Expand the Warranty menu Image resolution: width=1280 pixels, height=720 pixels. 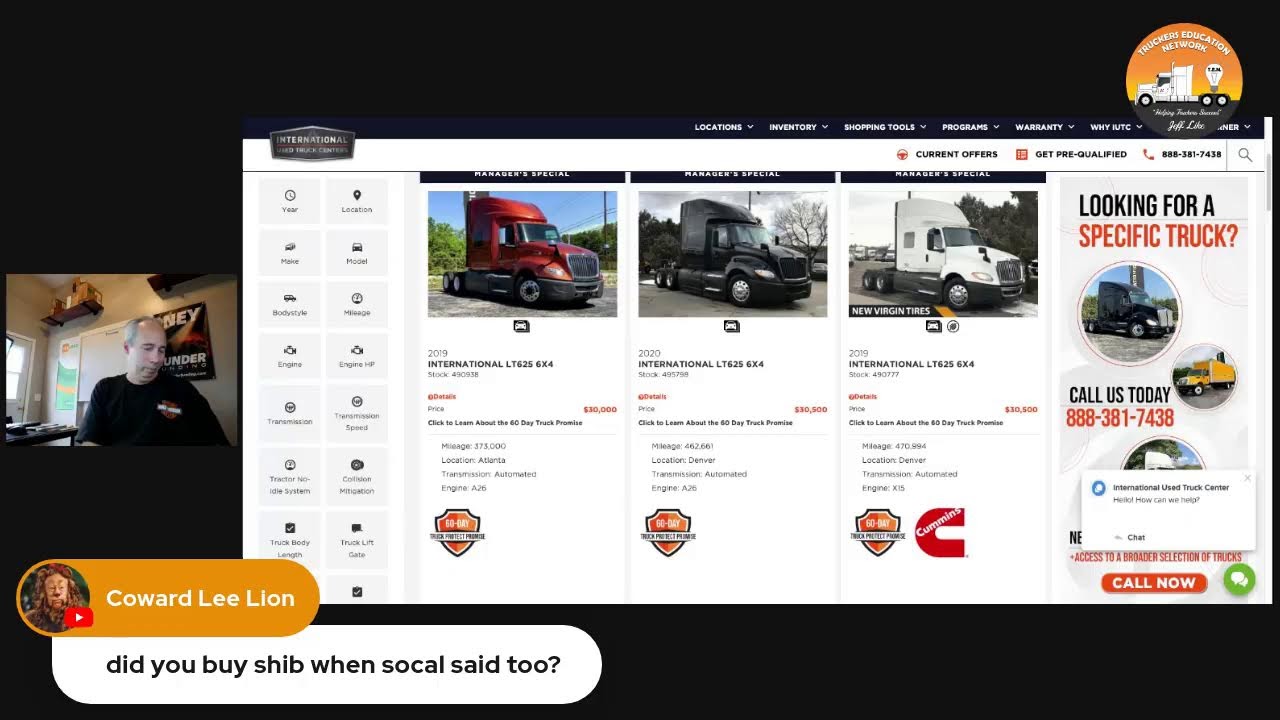click(1045, 127)
